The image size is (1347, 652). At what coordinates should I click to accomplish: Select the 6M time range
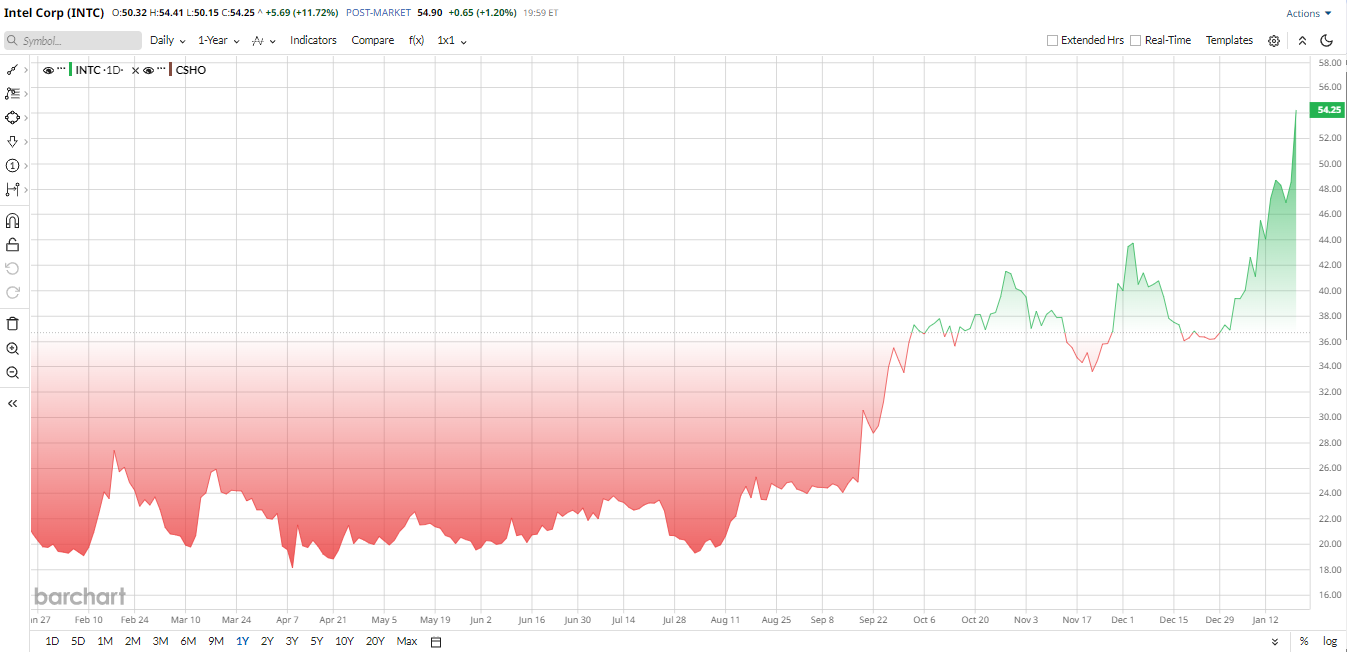[x=188, y=641]
